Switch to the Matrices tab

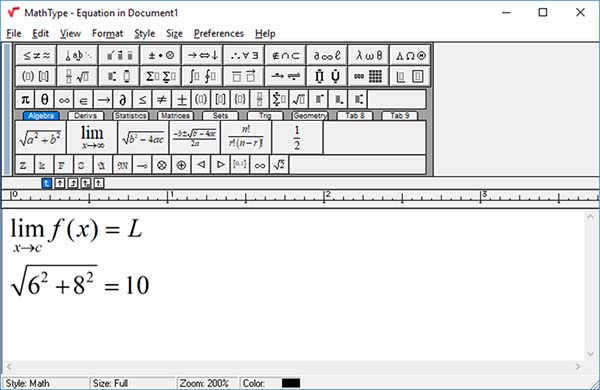(x=175, y=116)
